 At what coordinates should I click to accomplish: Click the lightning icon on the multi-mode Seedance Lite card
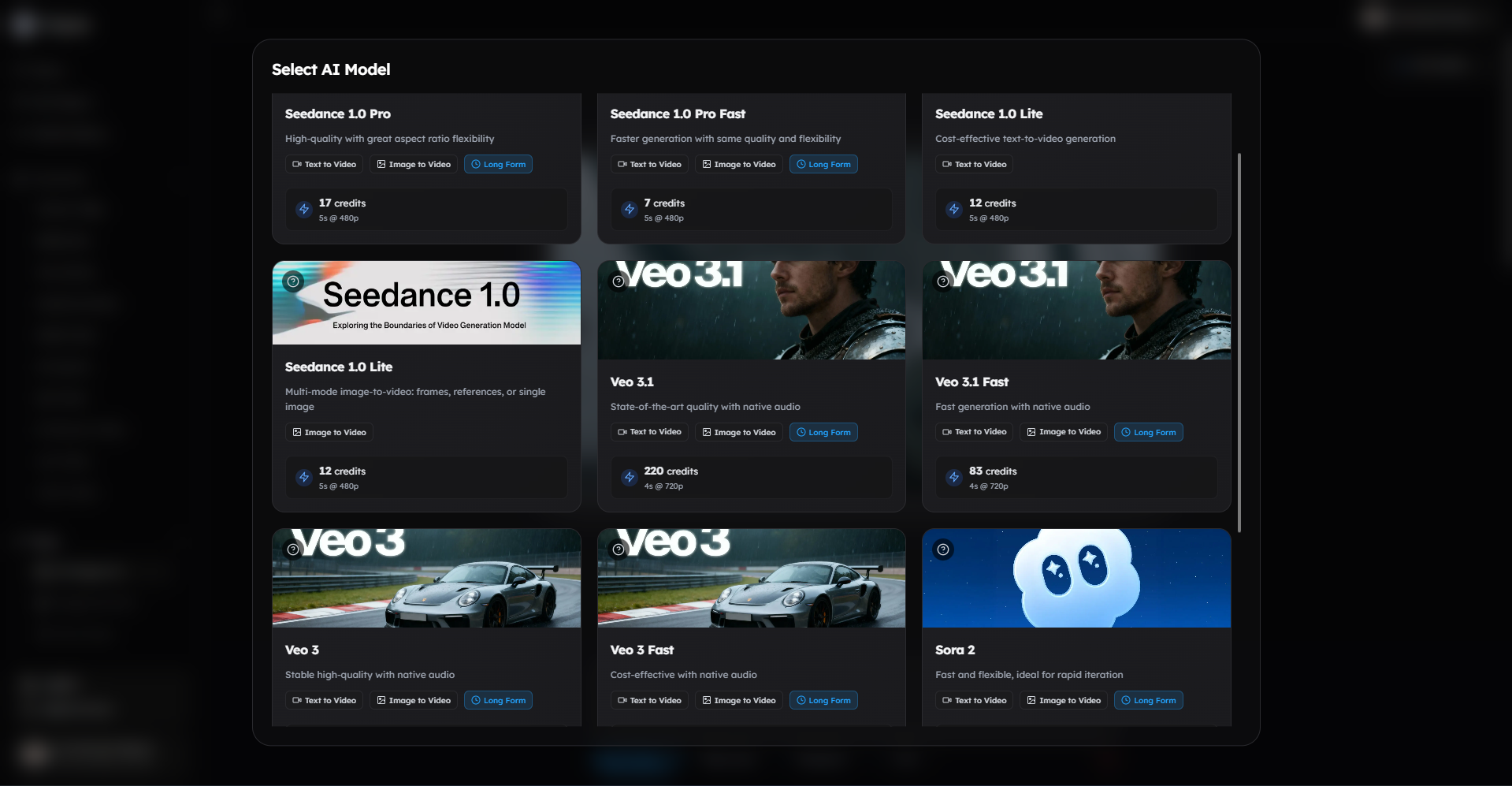pyautogui.click(x=304, y=478)
